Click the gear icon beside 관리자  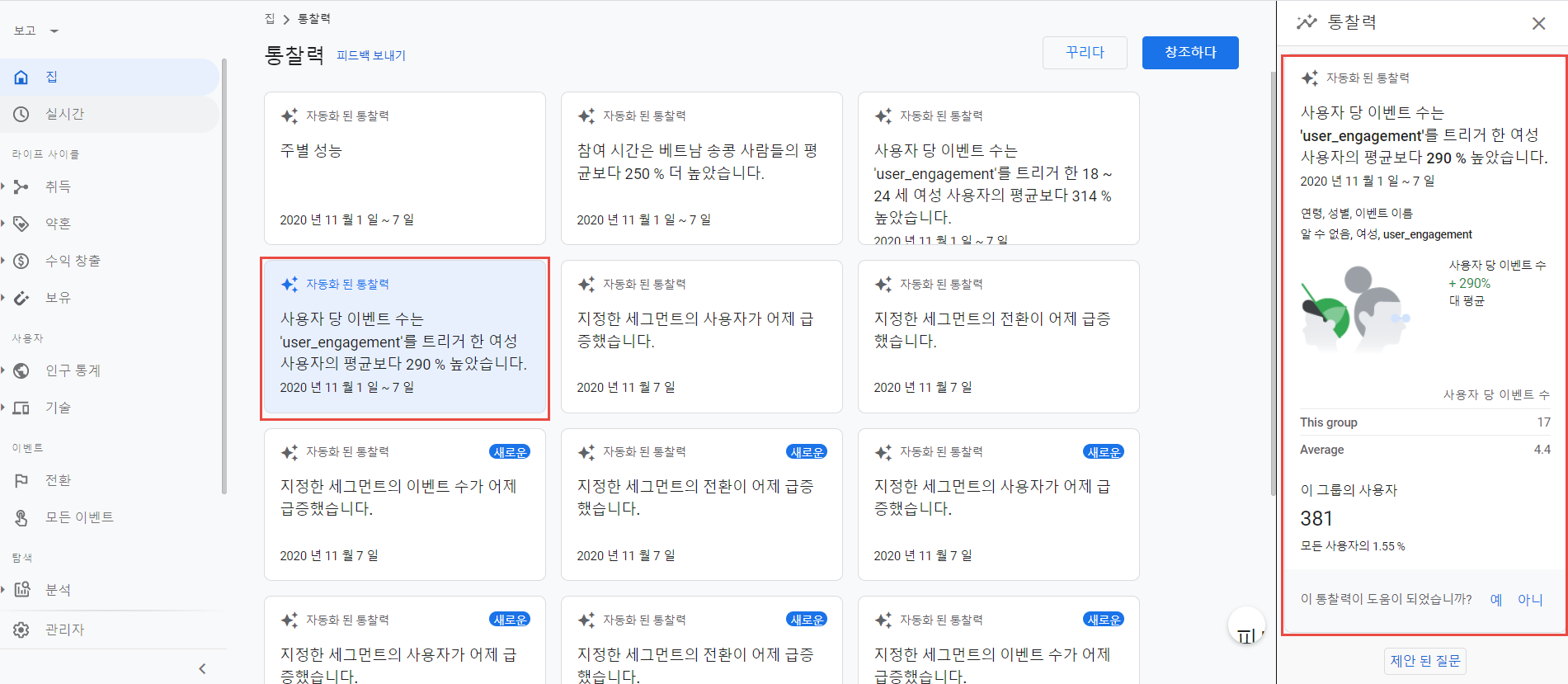pyautogui.click(x=21, y=630)
